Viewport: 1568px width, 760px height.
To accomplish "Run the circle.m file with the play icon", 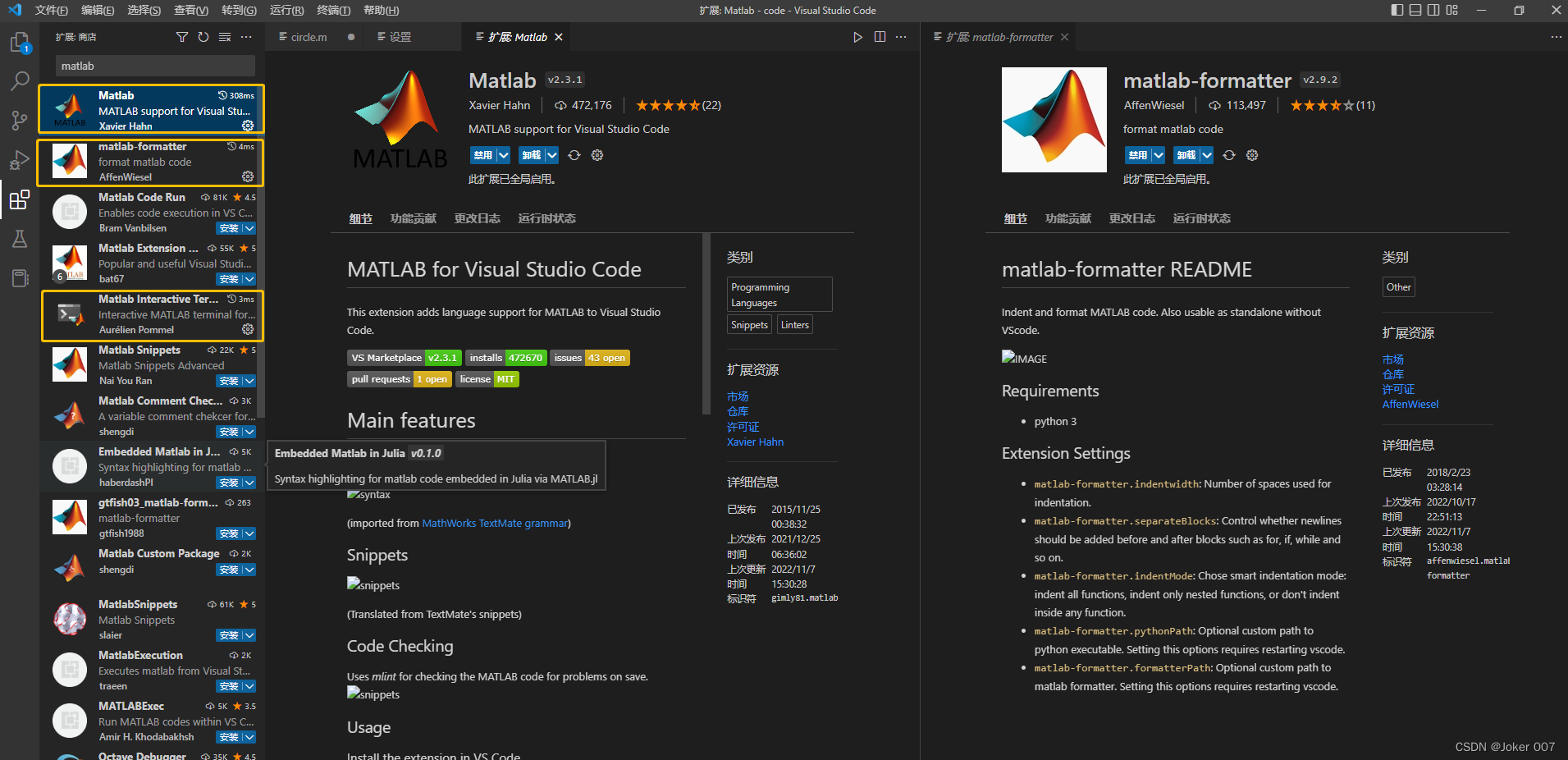I will [858, 37].
